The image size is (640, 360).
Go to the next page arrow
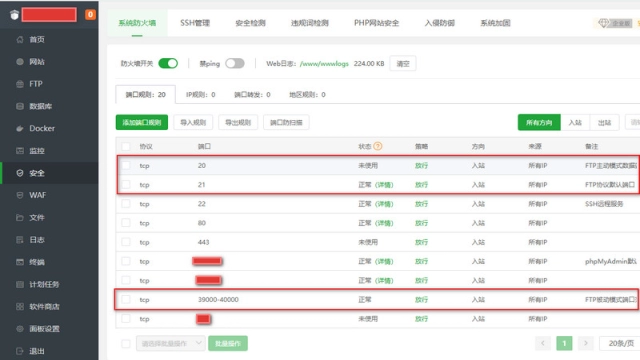(x=586, y=343)
